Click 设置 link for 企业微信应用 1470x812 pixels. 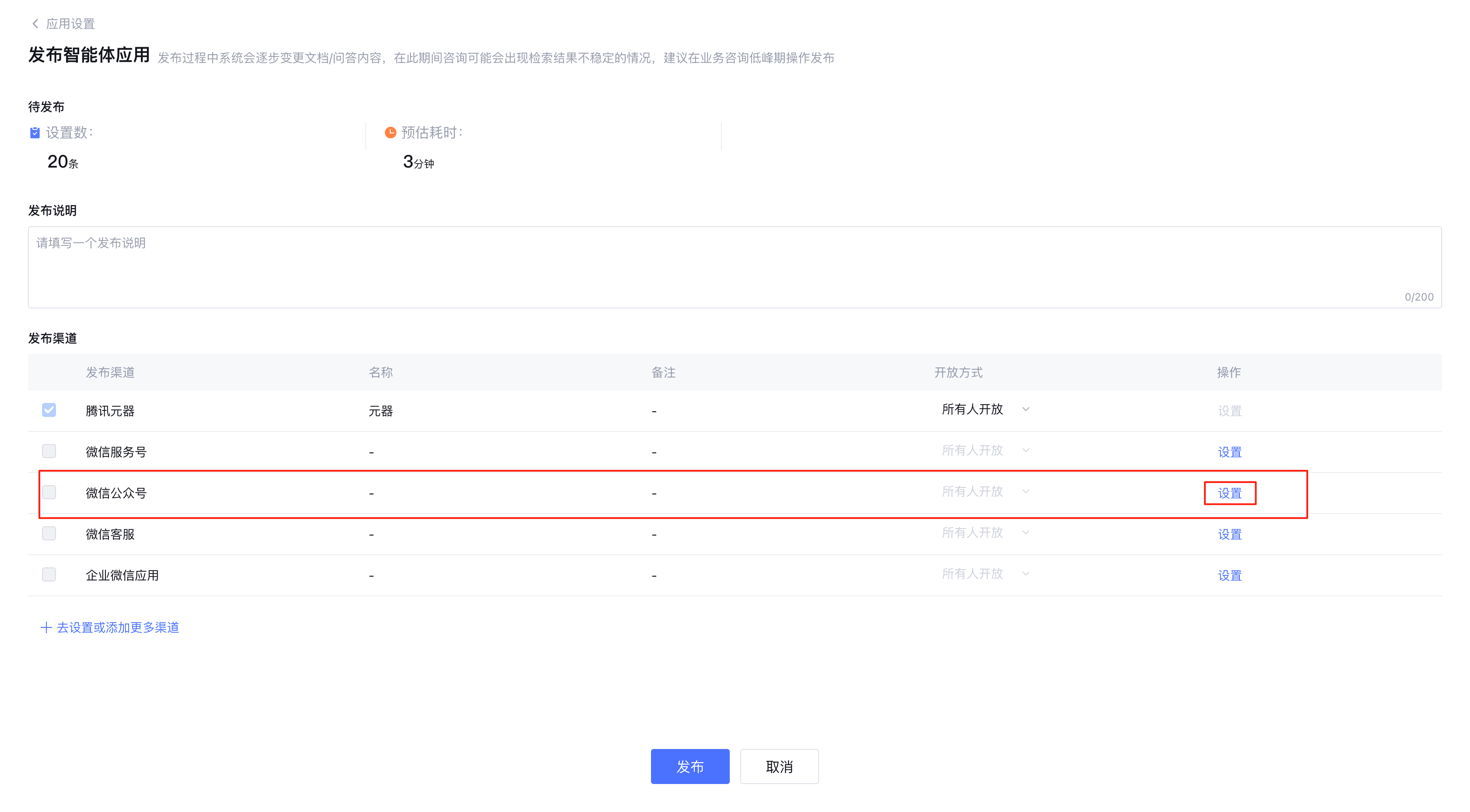point(1229,575)
